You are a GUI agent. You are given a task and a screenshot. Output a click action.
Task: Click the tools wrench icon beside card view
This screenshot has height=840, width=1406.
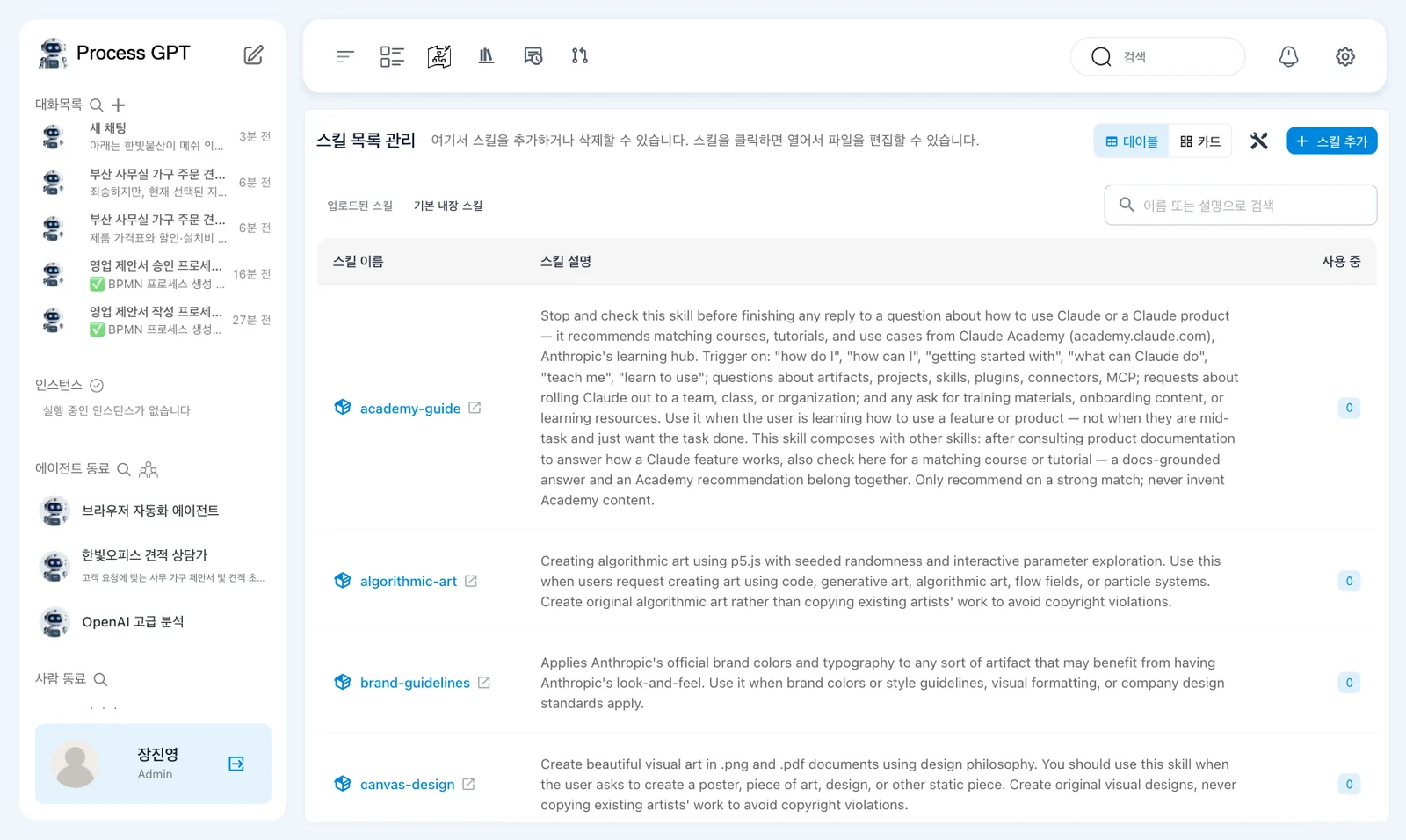click(x=1259, y=141)
